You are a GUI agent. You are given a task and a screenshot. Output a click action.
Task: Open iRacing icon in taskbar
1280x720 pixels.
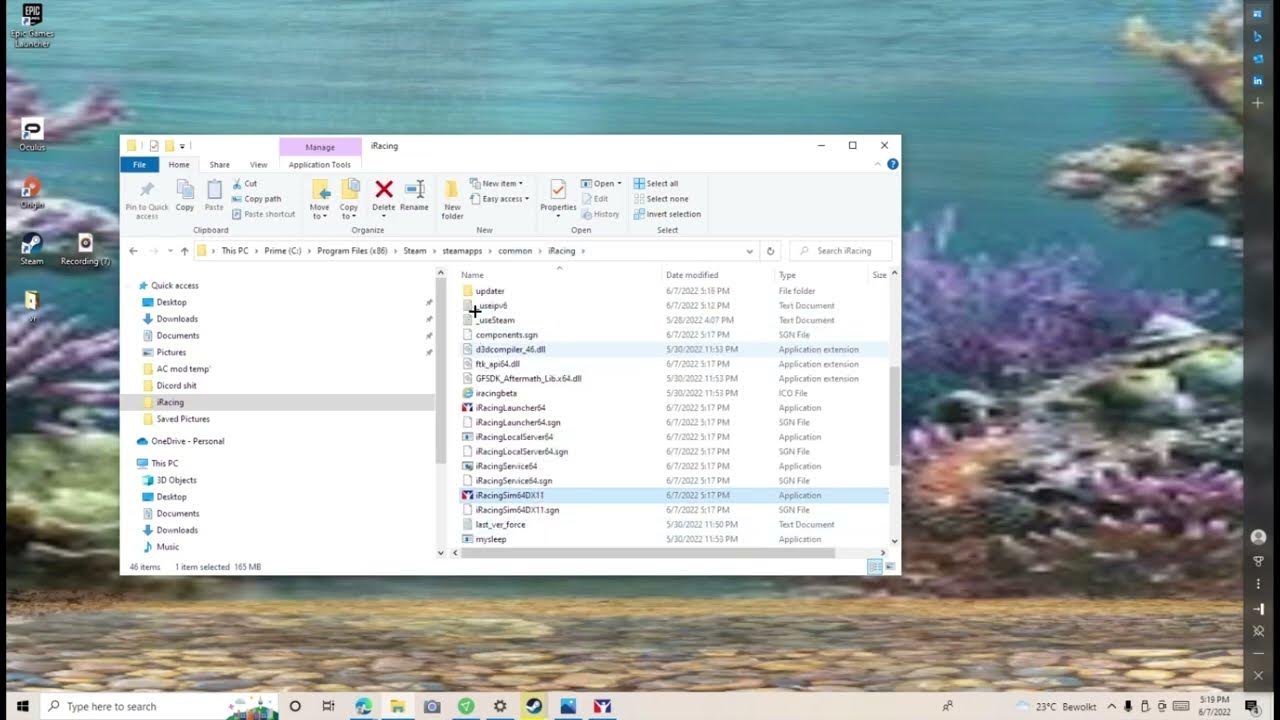(602, 706)
